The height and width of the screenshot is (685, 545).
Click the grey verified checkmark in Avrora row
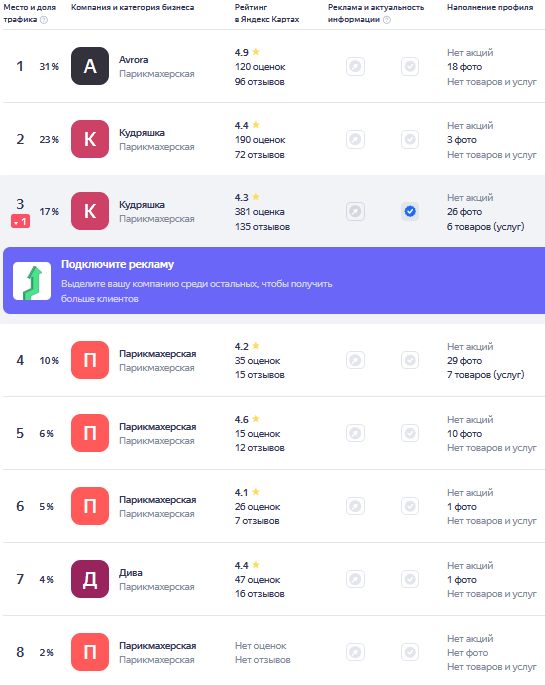pyautogui.click(x=410, y=66)
